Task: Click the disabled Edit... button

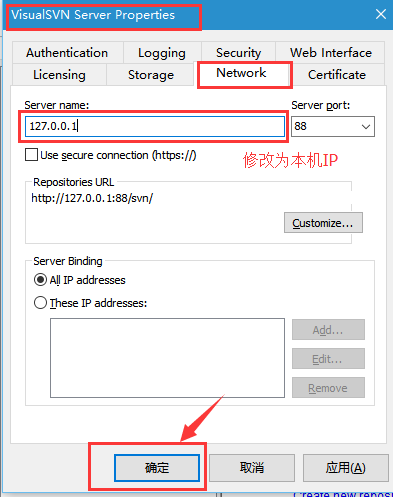Action: [328, 359]
